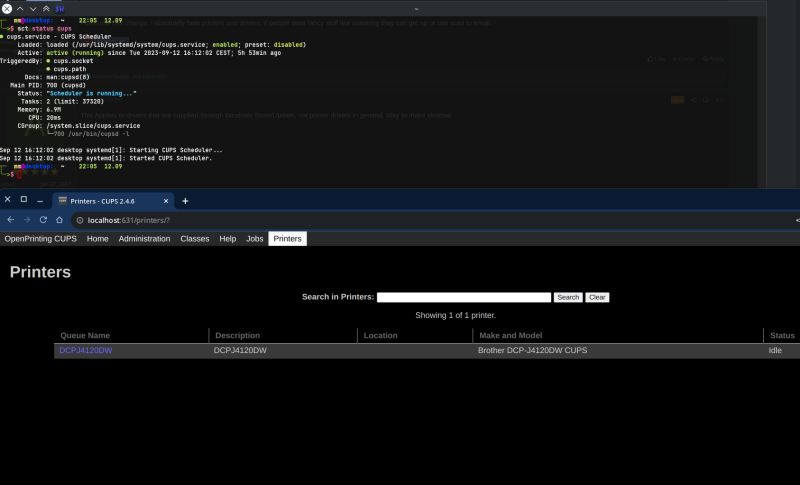Click the Status column header

pos(782,336)
